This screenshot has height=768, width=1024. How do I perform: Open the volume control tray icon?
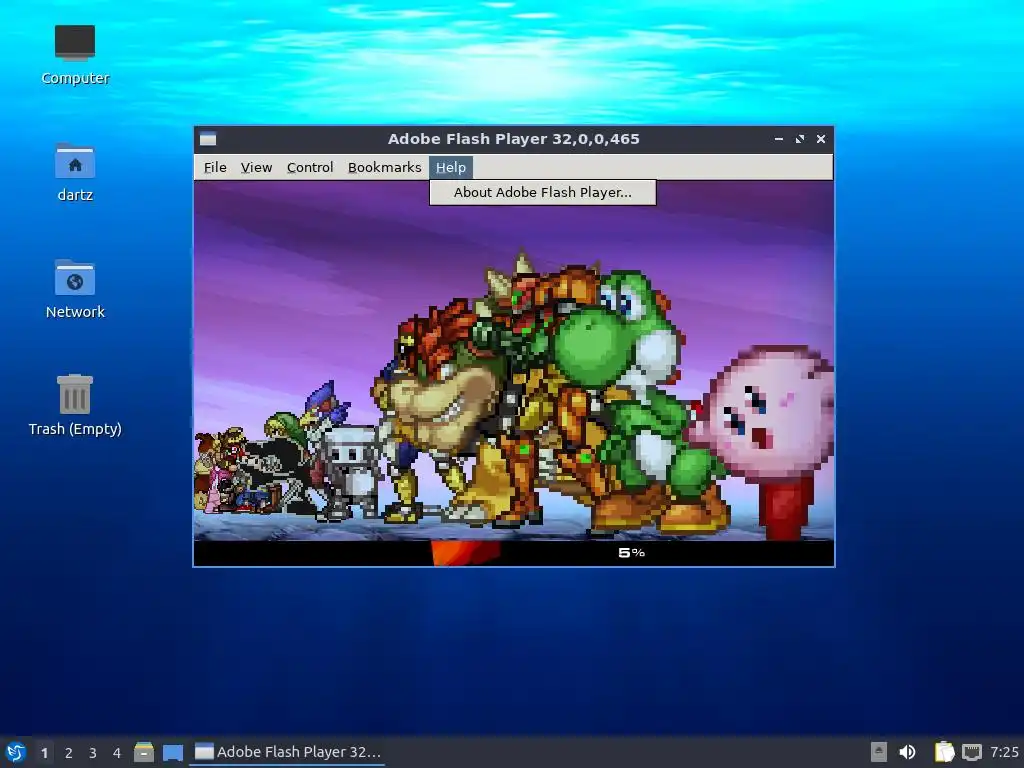(x=907, y=752)
